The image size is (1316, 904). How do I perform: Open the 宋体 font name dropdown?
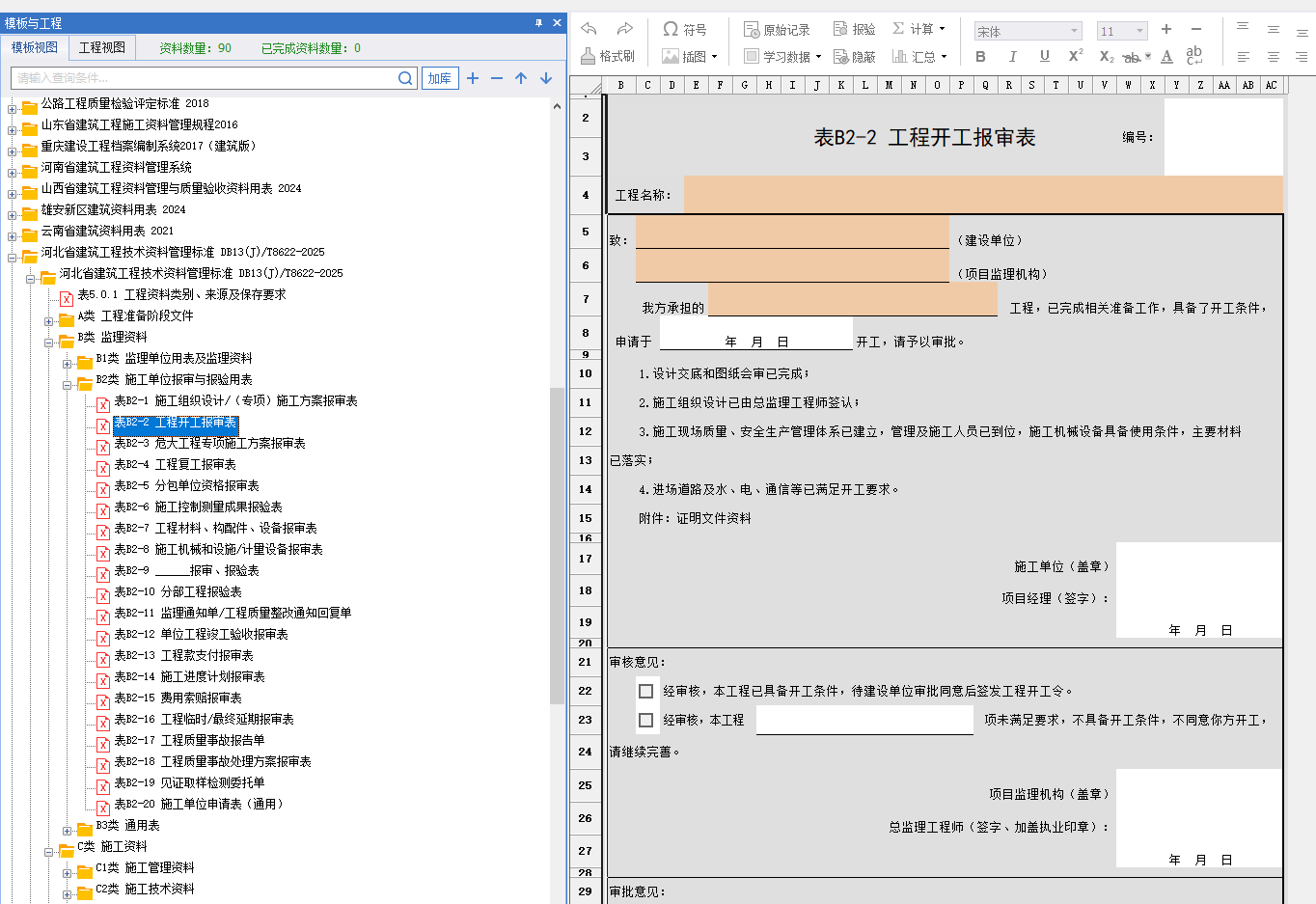coord(1074,31)
